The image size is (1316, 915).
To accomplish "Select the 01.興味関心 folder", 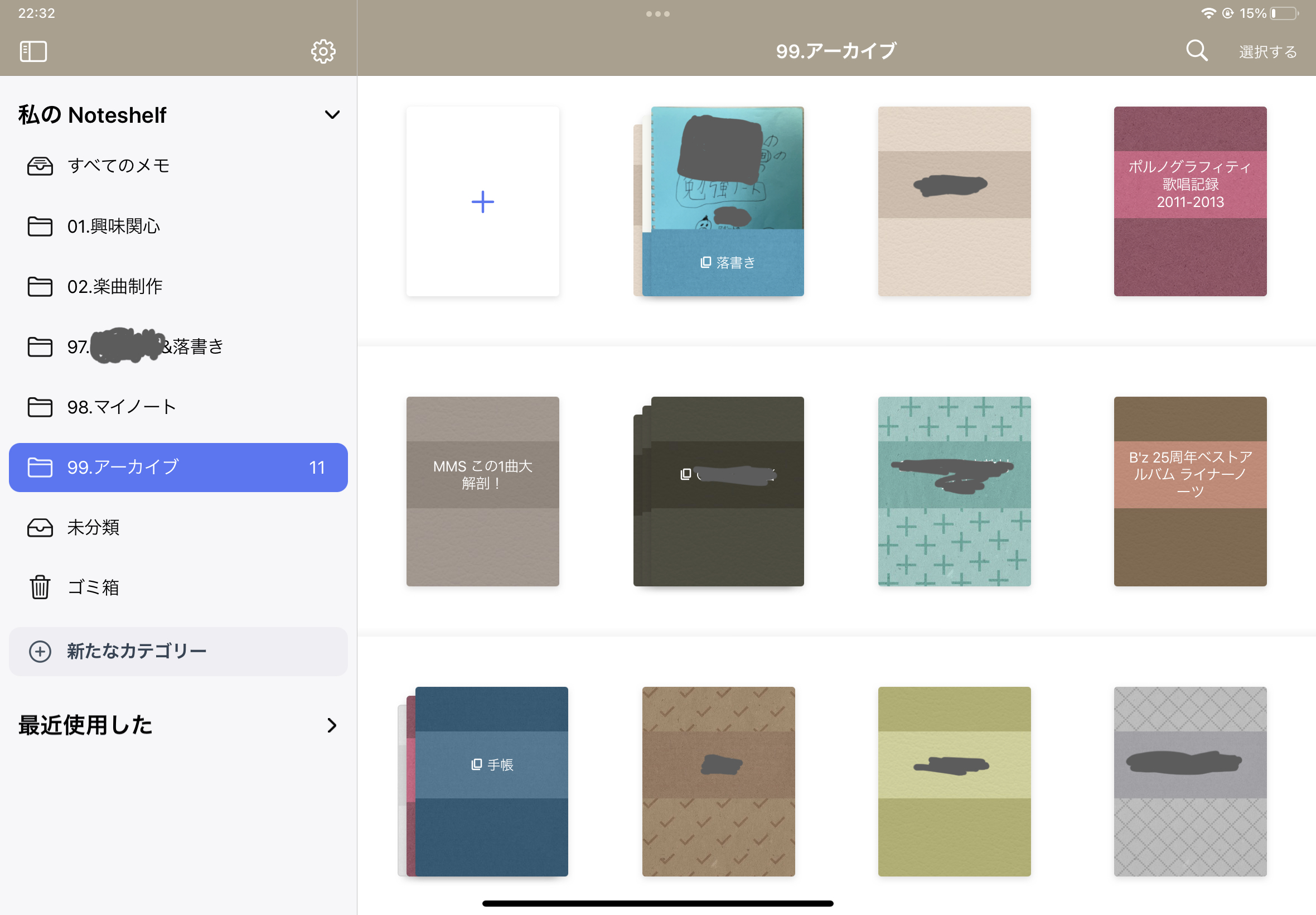I will pos(113,226).
